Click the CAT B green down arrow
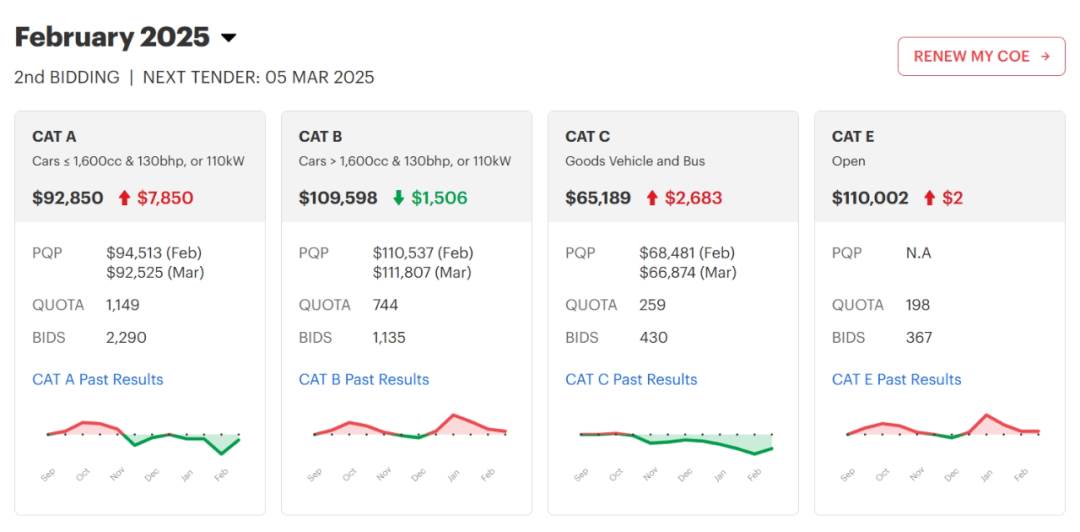This screenshot has width=1080, height=532. 399,198
